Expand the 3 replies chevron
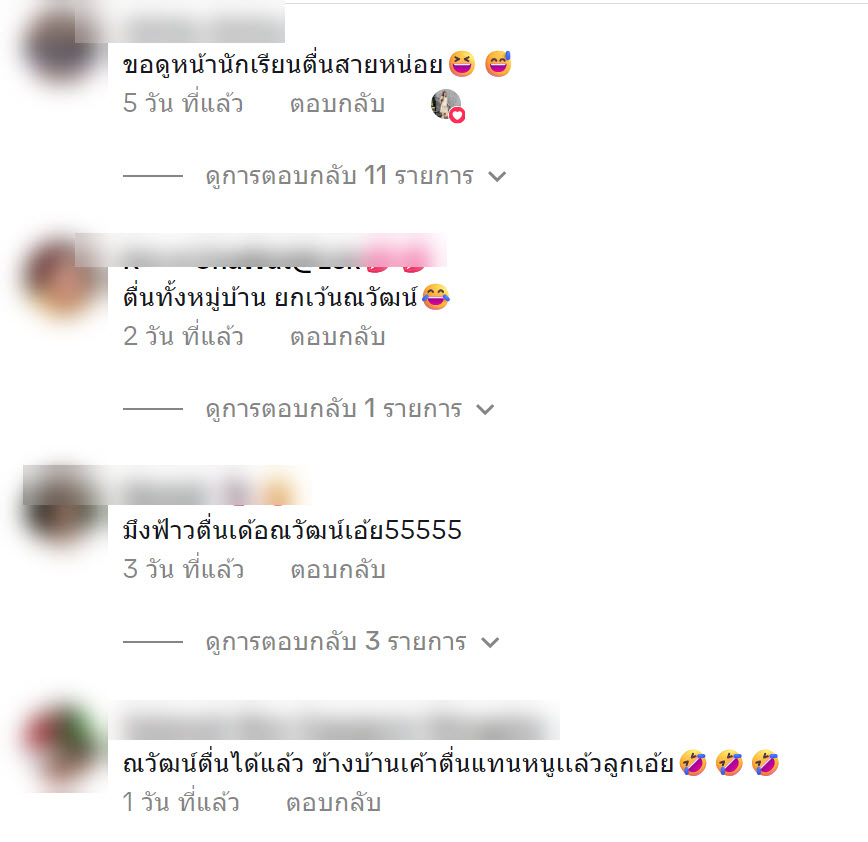This screenshot has height=842, width=868. pyautogui.click(x=490, y=643)
